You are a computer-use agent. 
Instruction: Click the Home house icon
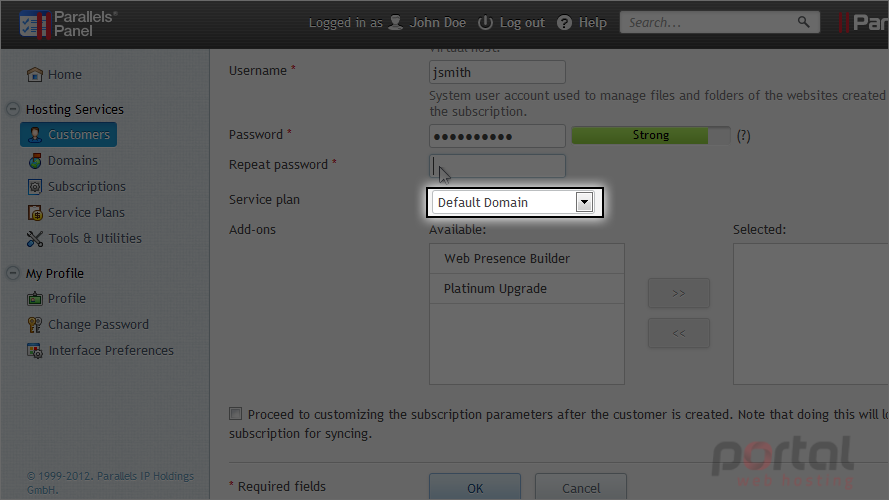pyautogui.click(x=35, y=74)
